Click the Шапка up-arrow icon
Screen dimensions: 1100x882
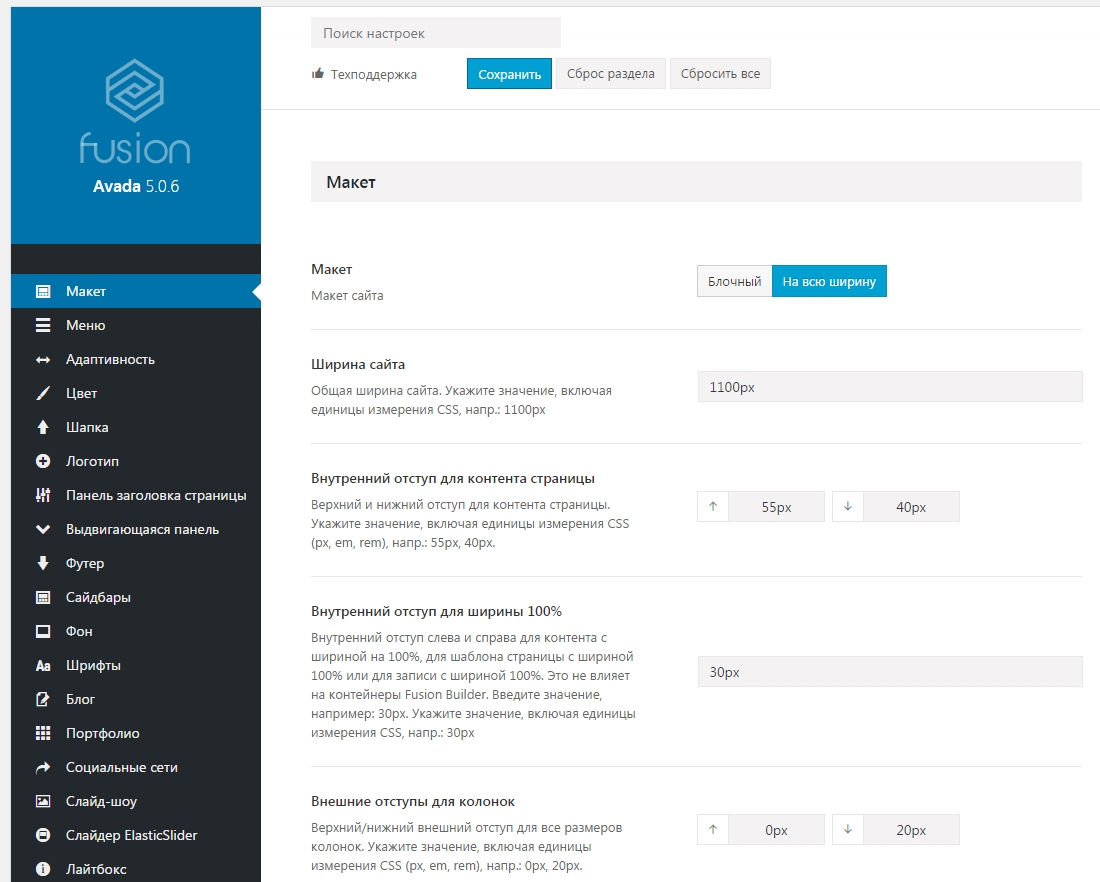43,427
